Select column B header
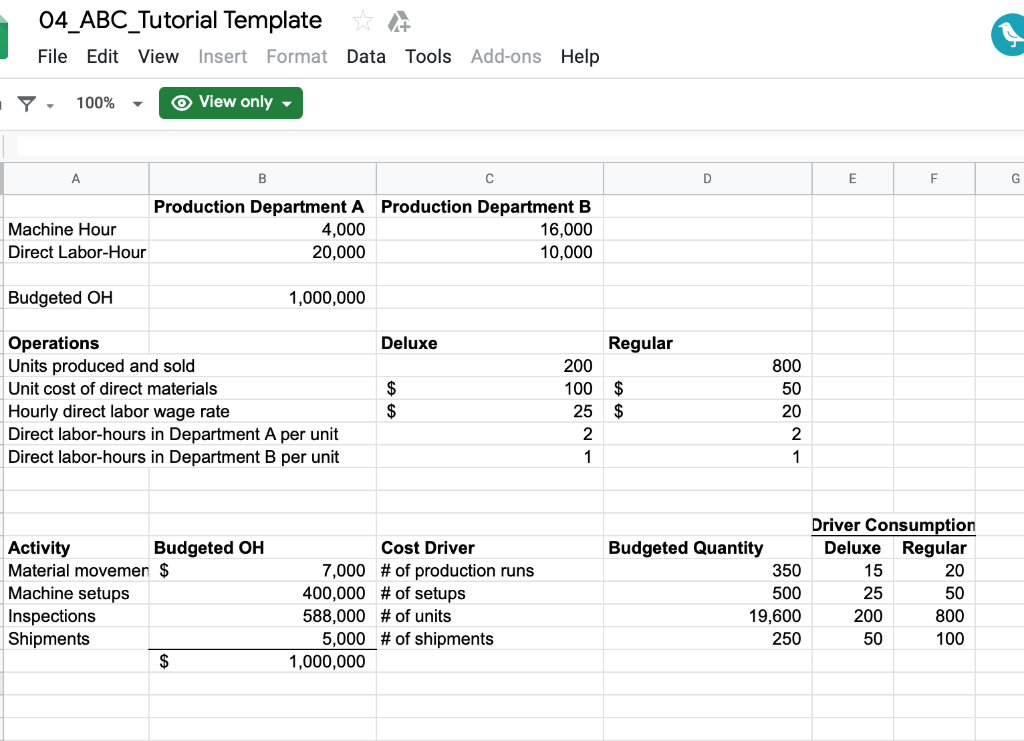Image resolution: width=1024 pixels, height=741 pixels. pyautogui.click(x=263, y=179)
